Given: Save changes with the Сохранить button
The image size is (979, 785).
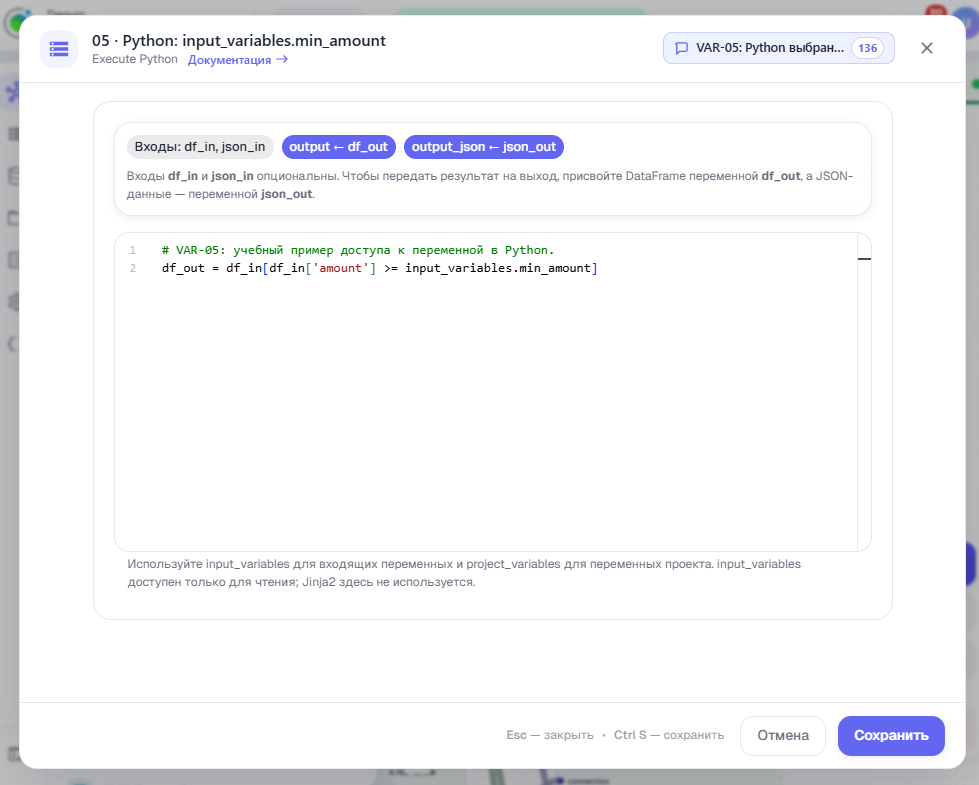Looking at the screenshot, I should (891, 736).
